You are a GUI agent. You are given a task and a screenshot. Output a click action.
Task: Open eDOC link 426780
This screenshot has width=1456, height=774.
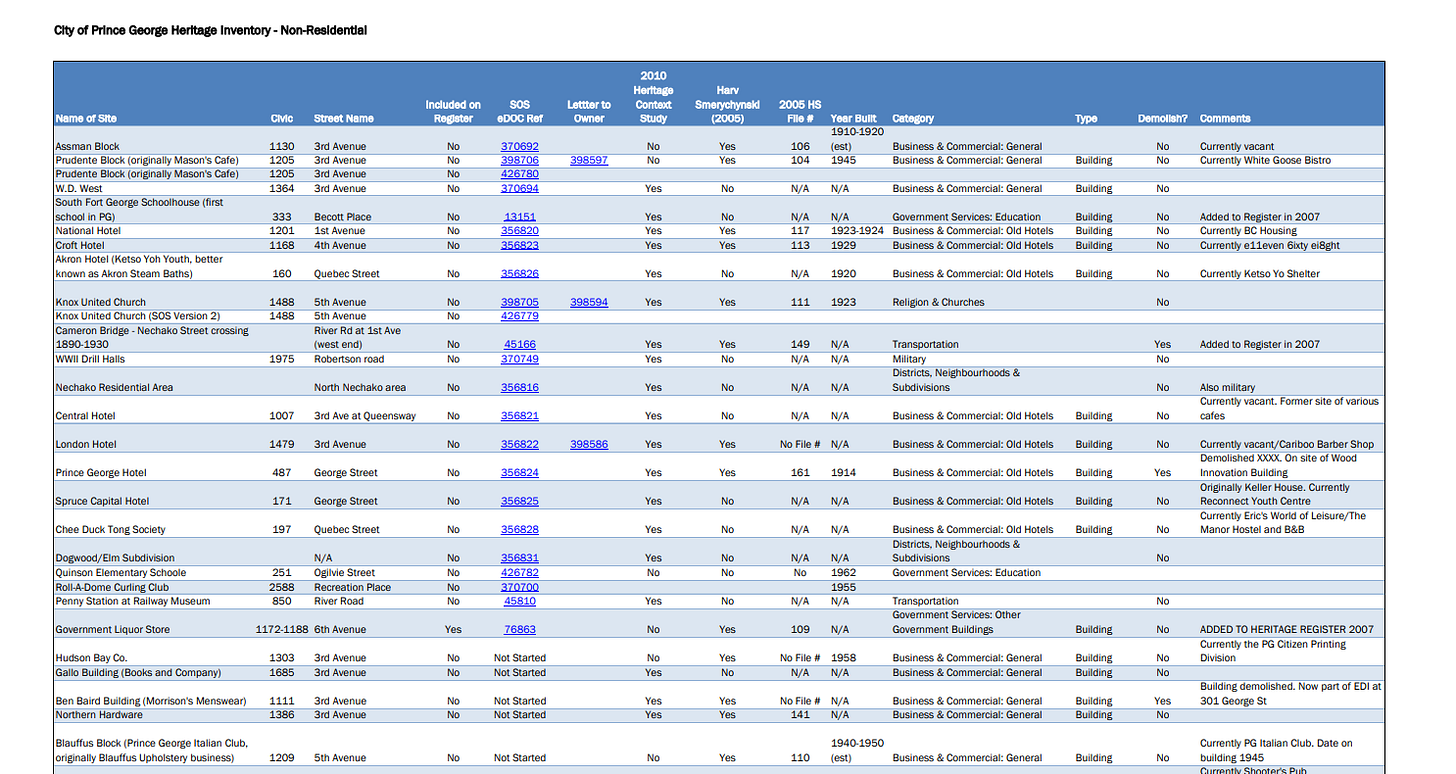tap(520, 174)
